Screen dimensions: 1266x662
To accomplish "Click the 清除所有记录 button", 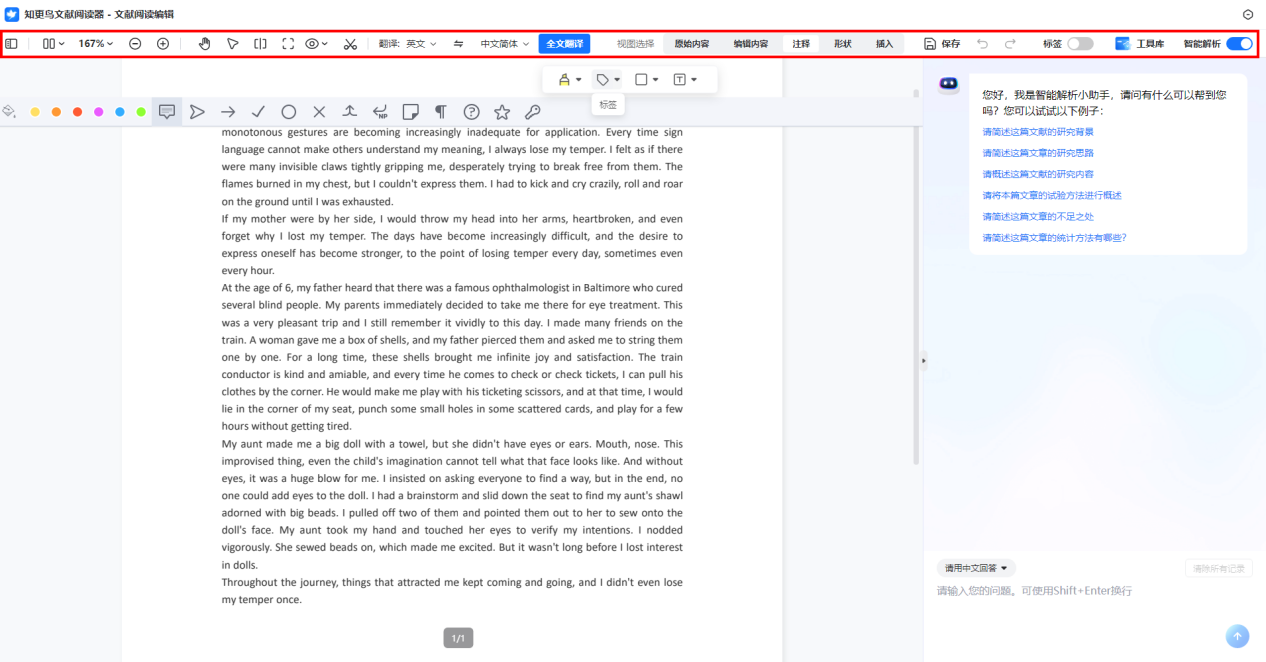I will point(1219,568).
